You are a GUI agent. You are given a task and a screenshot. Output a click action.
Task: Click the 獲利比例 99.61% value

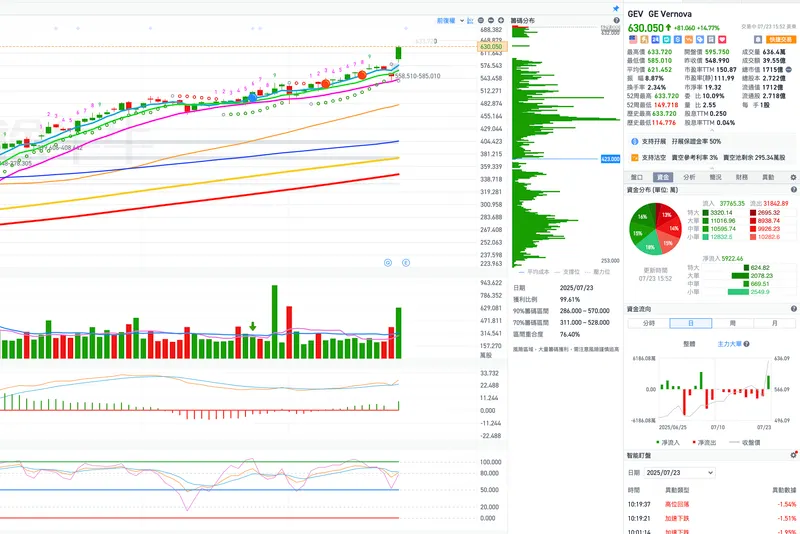tap(569, 299)
